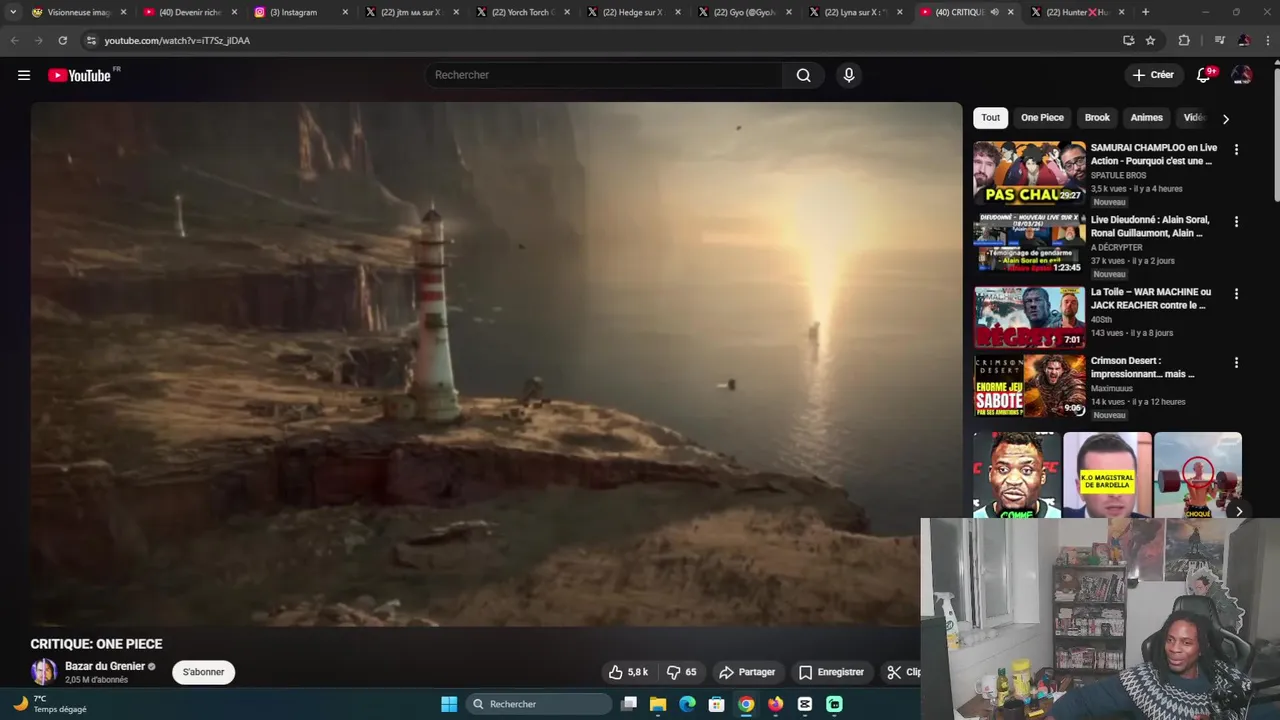Click the Windows taskbar Rechercher search box
The image size is (1280, 720).
tap(540, 704)
